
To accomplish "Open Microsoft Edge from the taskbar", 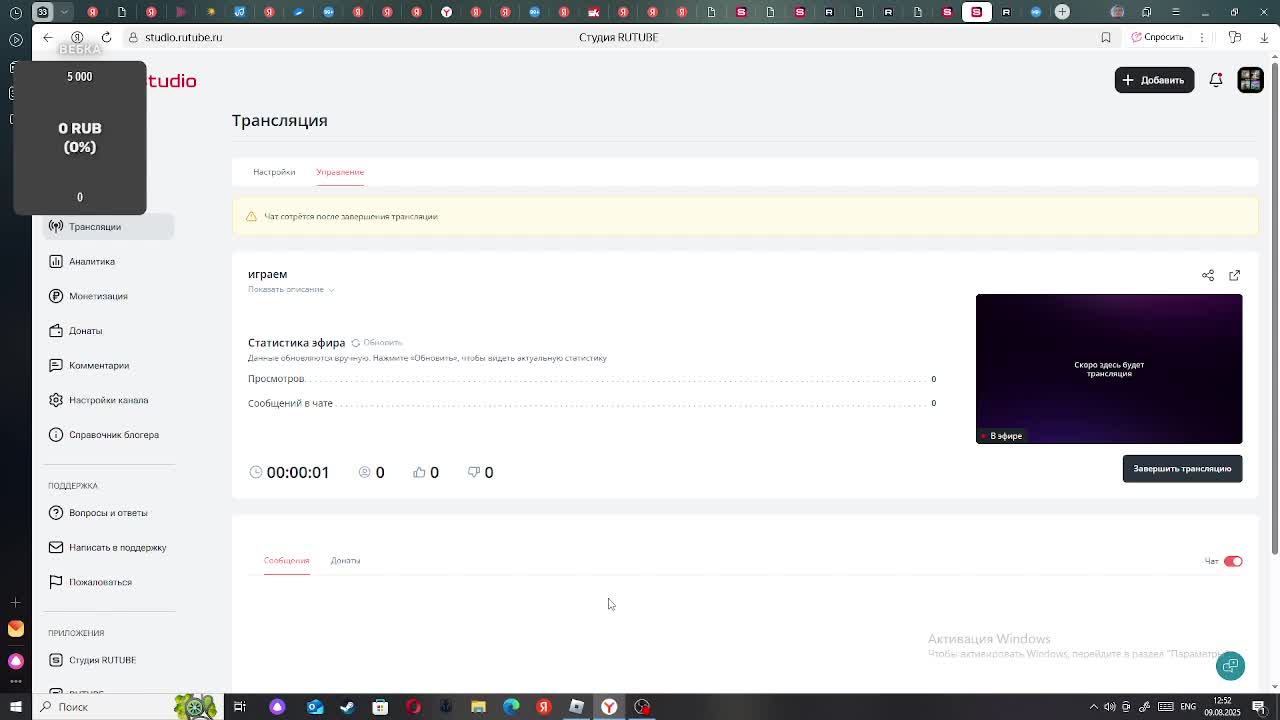I will 511,707.
